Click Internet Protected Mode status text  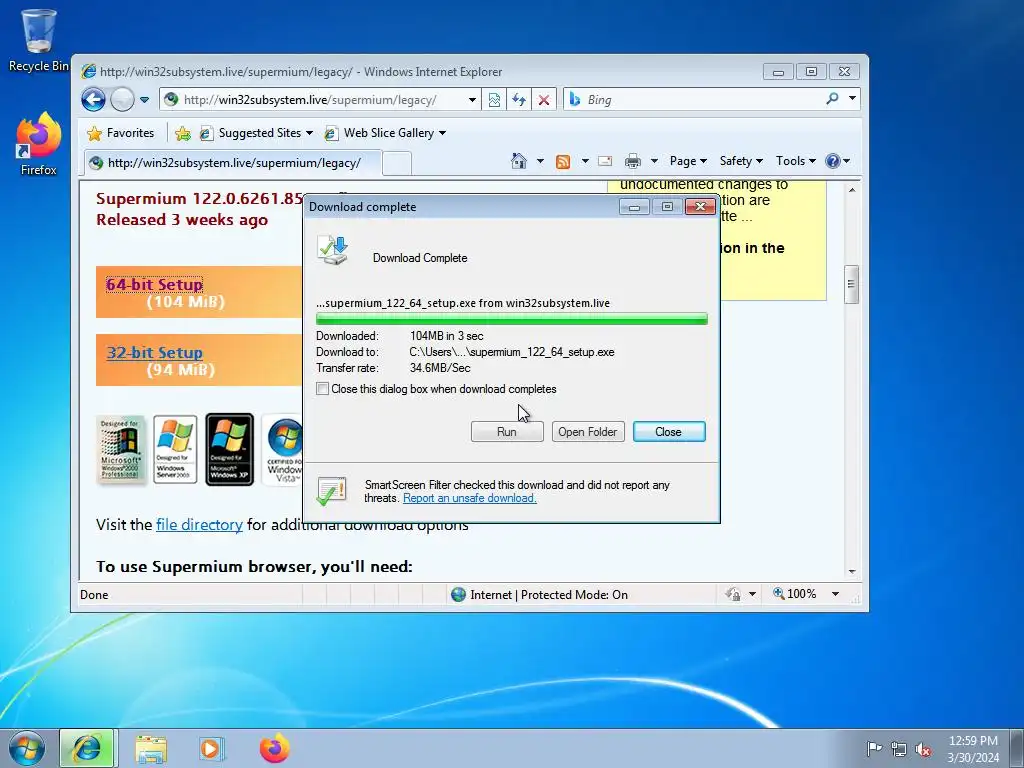coord(549,595)
